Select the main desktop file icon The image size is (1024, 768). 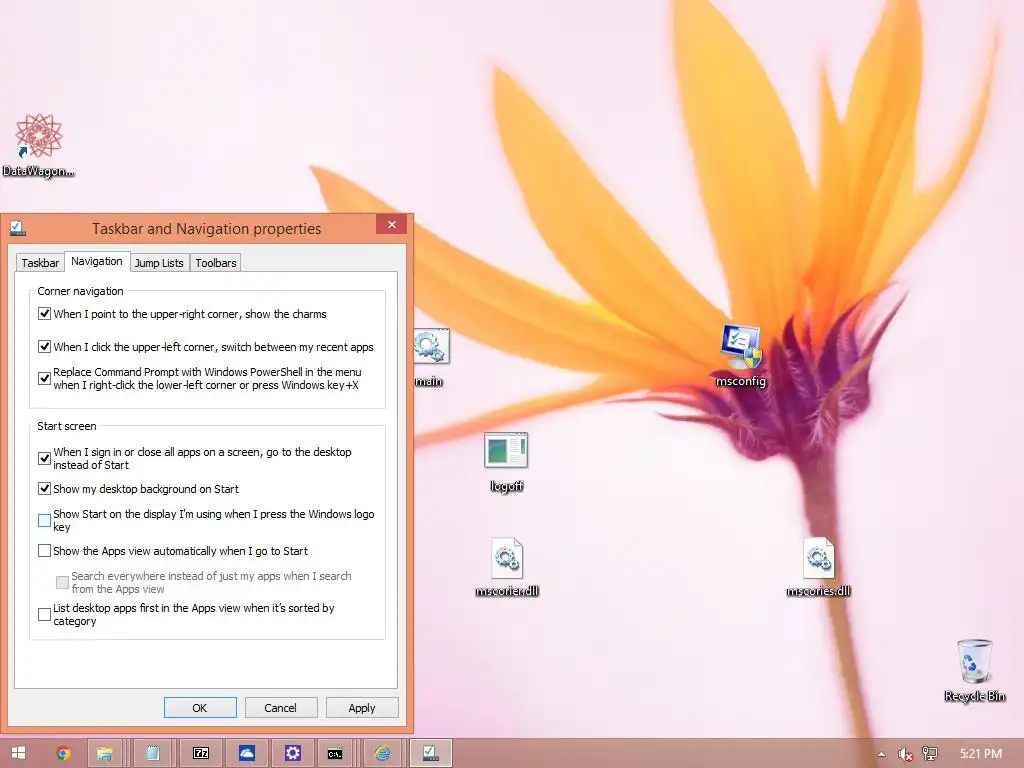(430, 358)
